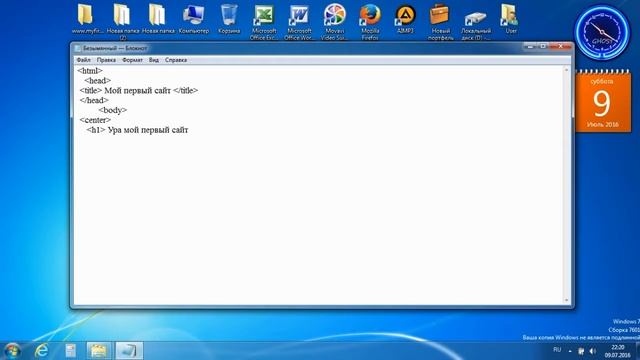Click the Notepad scrollbar down arrow
Image resolution: width=640 pixels, height=360 pixels.
pyautogui.click(x=567, y=300)
